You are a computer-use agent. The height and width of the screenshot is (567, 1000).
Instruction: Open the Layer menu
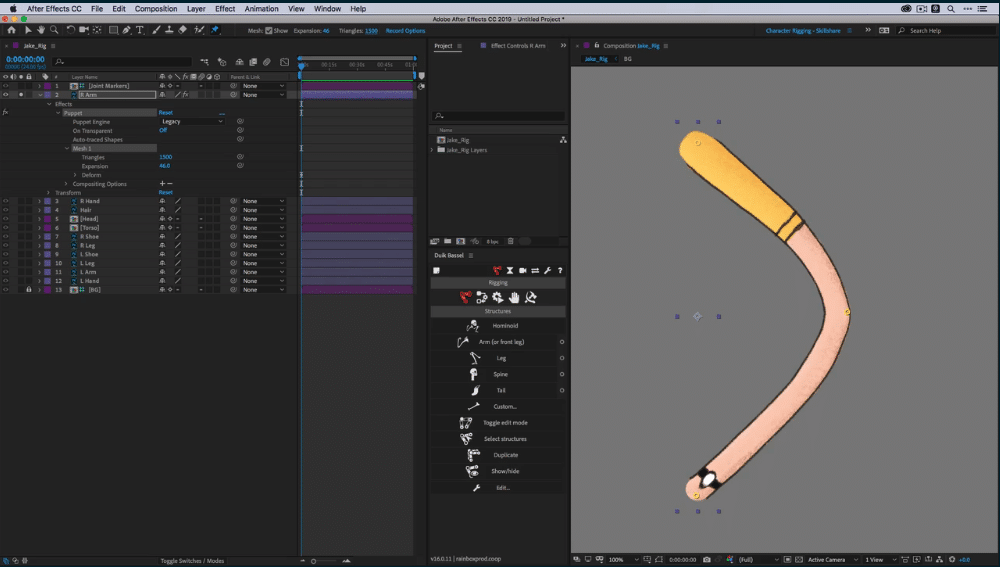coord(196,9)
